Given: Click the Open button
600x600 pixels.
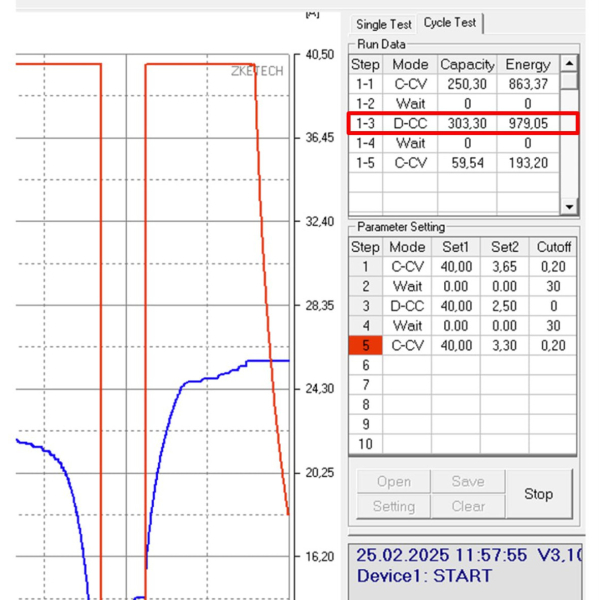Looking at the screenshot, I should (394, 481).
